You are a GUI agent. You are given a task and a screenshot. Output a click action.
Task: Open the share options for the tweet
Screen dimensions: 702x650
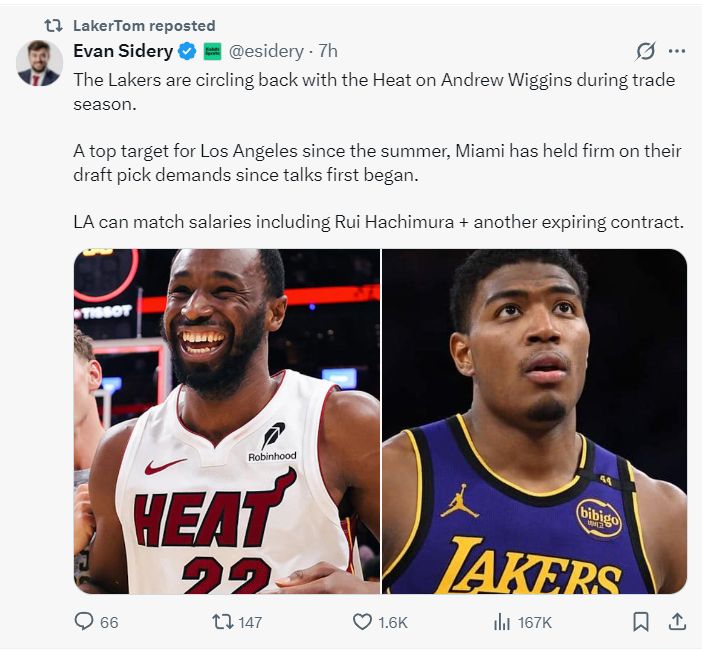pos(677,622)
